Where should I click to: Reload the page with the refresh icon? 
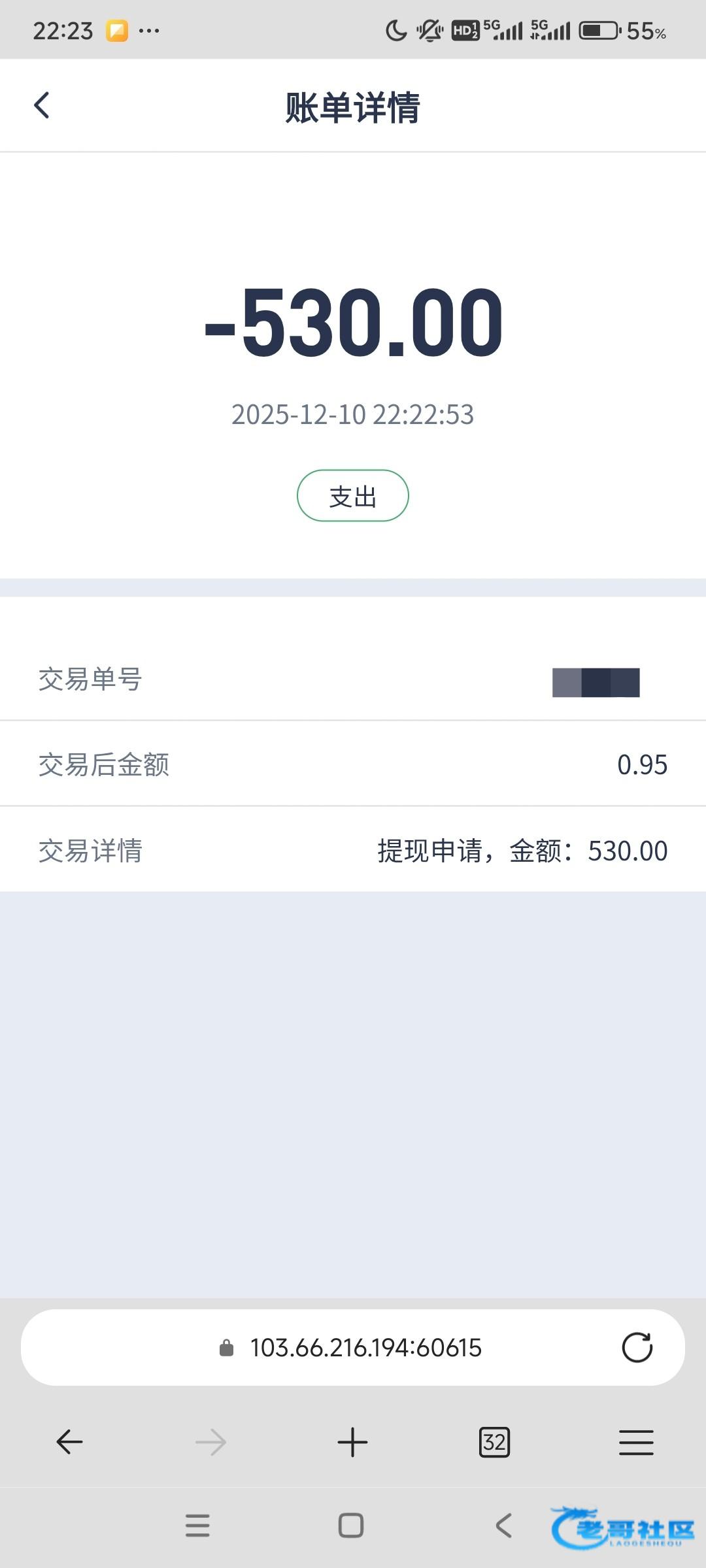point(637,1347)
